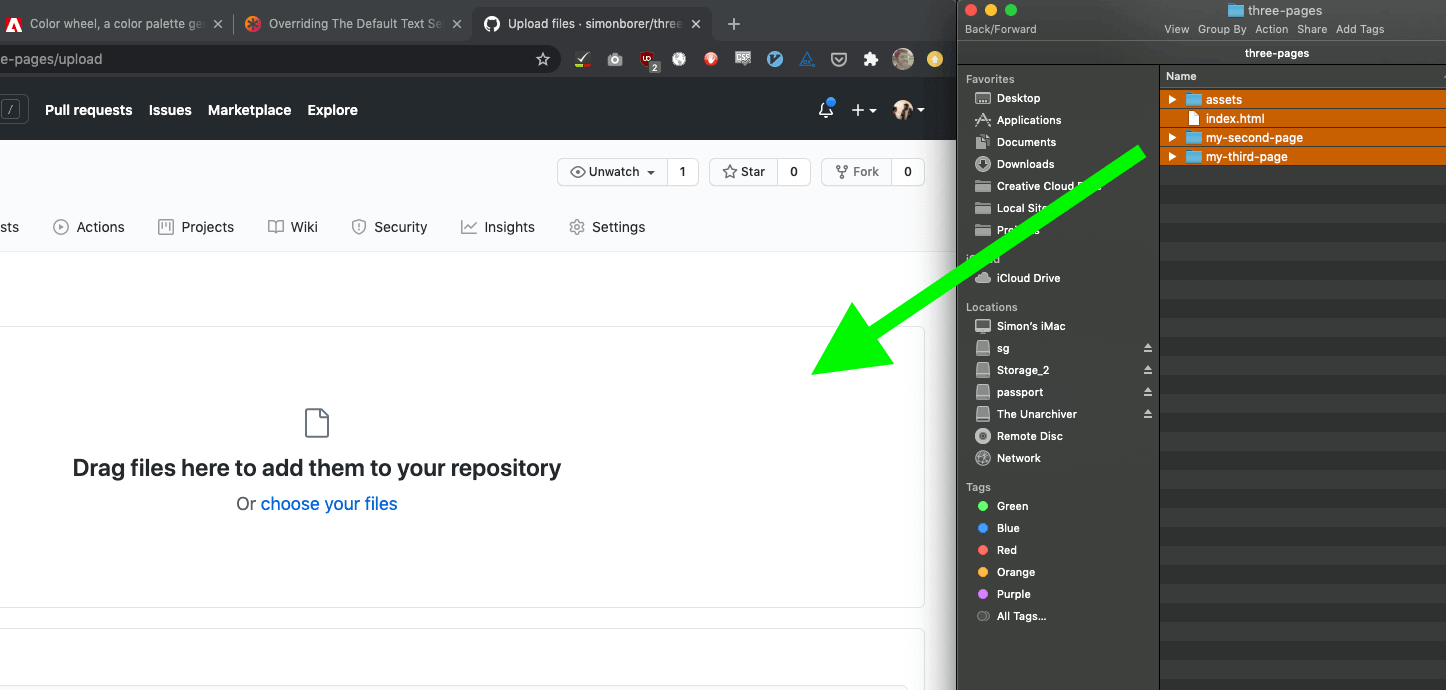Switch to the Wiki tab
Viewport: 1446px width, 690px height.
pos(293,227)
